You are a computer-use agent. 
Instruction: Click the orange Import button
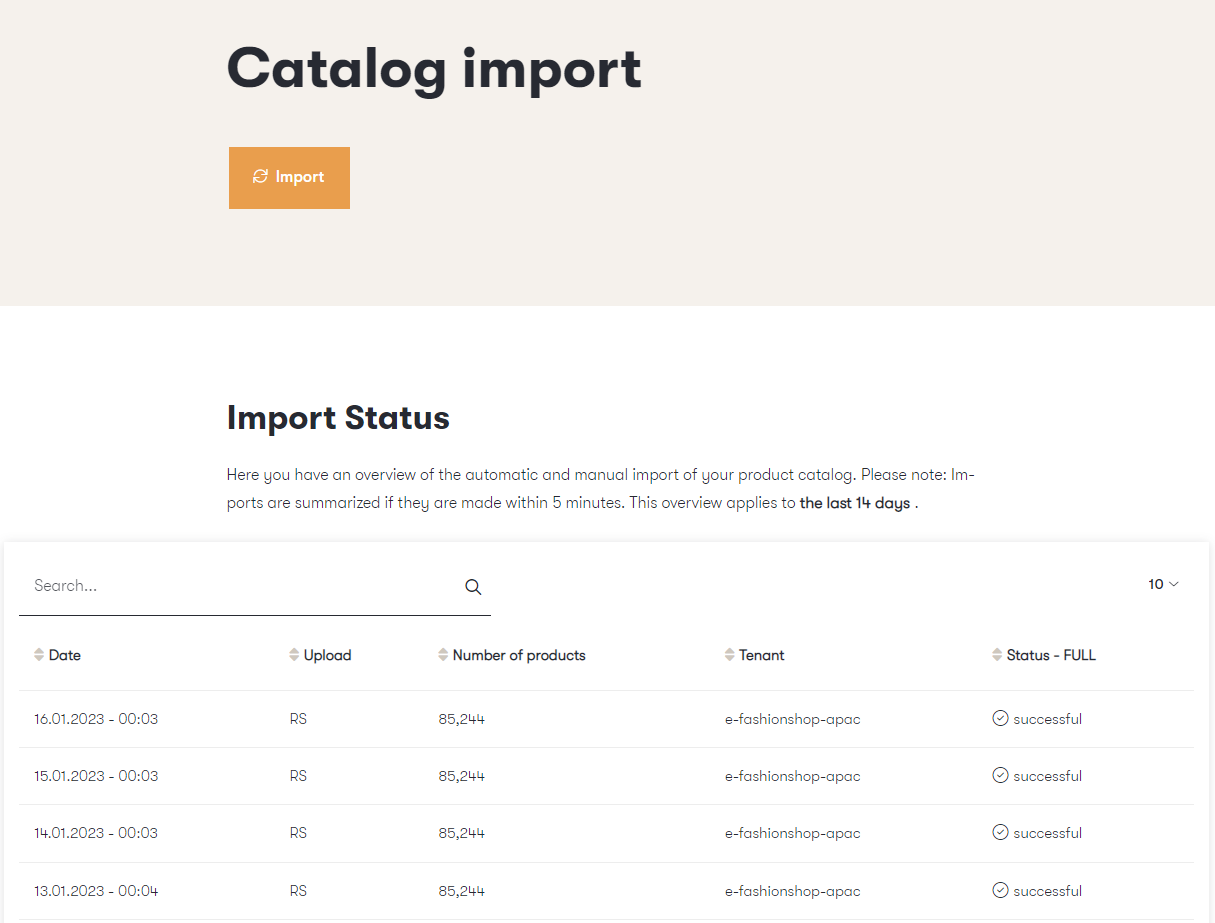(x=289, y=178)
